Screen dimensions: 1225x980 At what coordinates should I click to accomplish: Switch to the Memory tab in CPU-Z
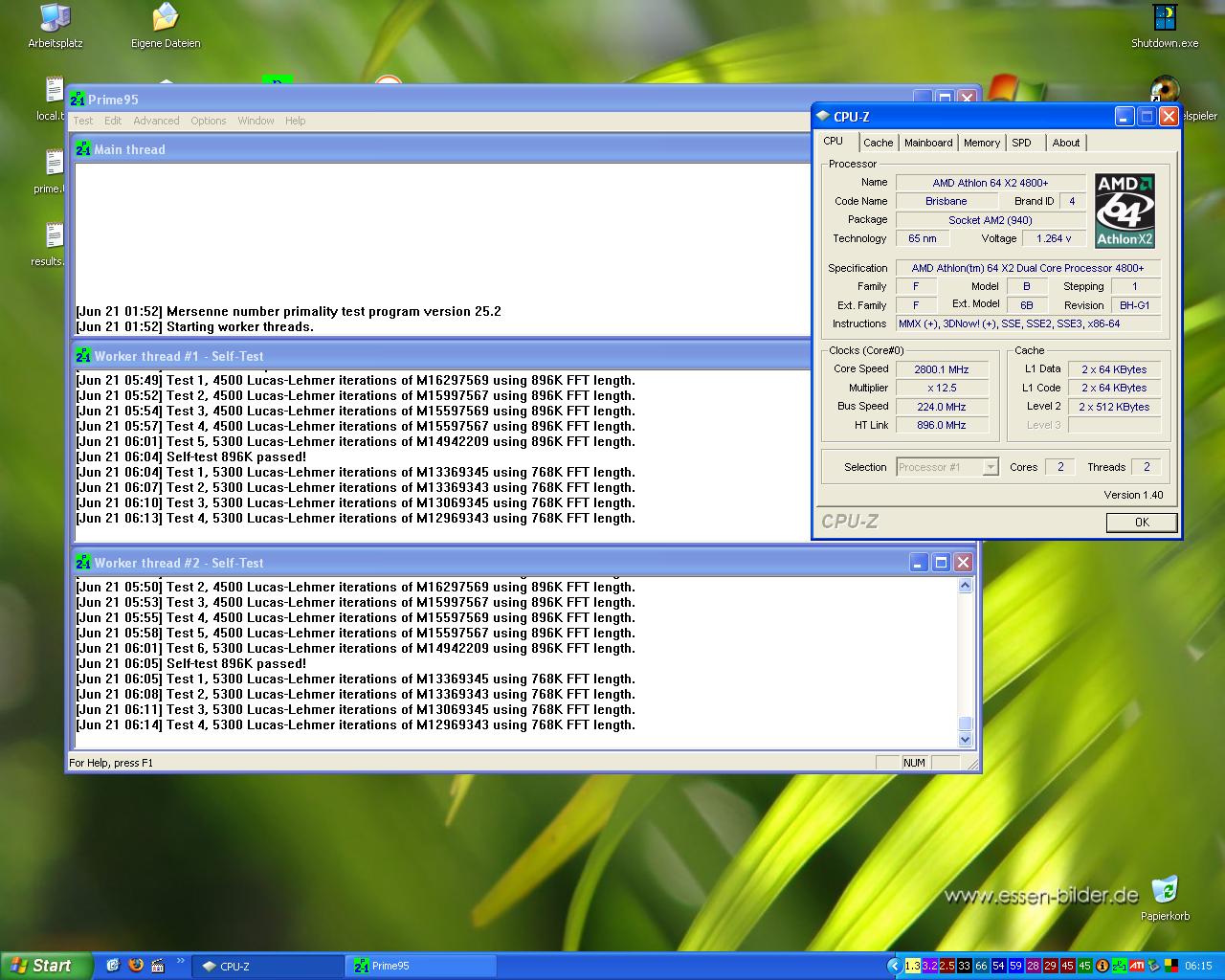(981, 143)
